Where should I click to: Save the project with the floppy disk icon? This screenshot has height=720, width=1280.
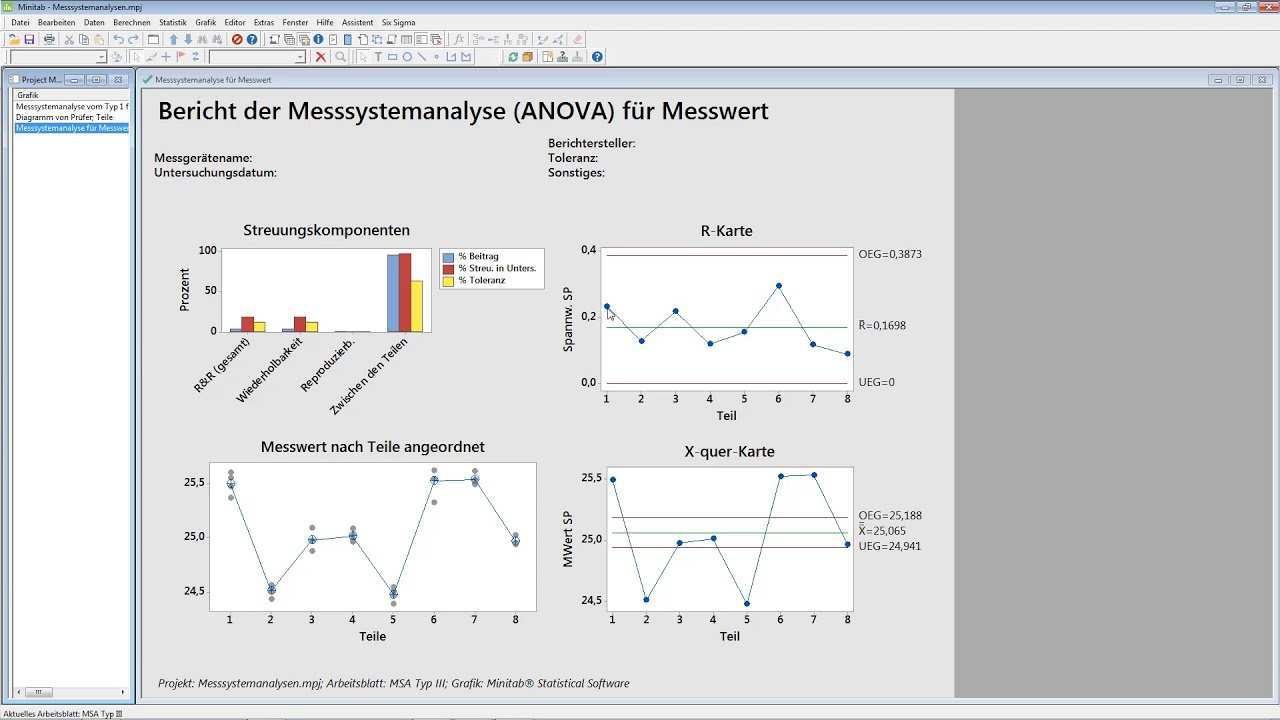tap(29, 40)
